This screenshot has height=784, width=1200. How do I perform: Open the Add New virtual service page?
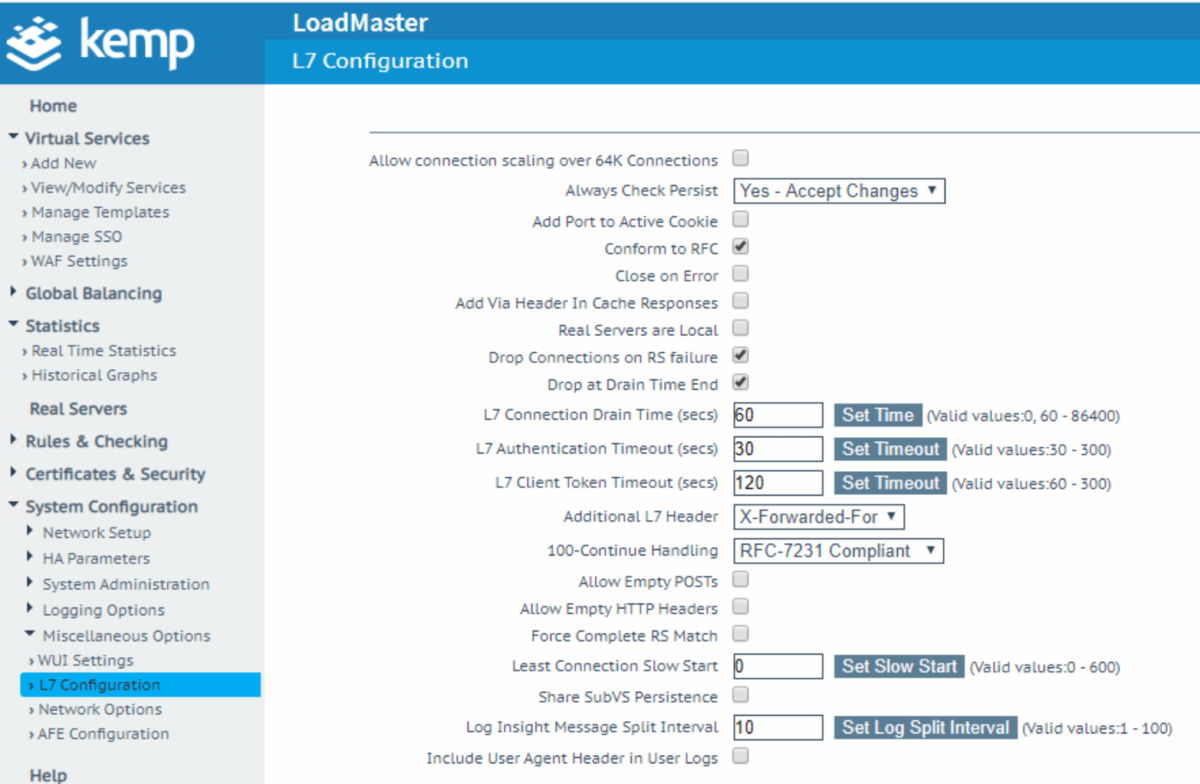click(65, 162)
